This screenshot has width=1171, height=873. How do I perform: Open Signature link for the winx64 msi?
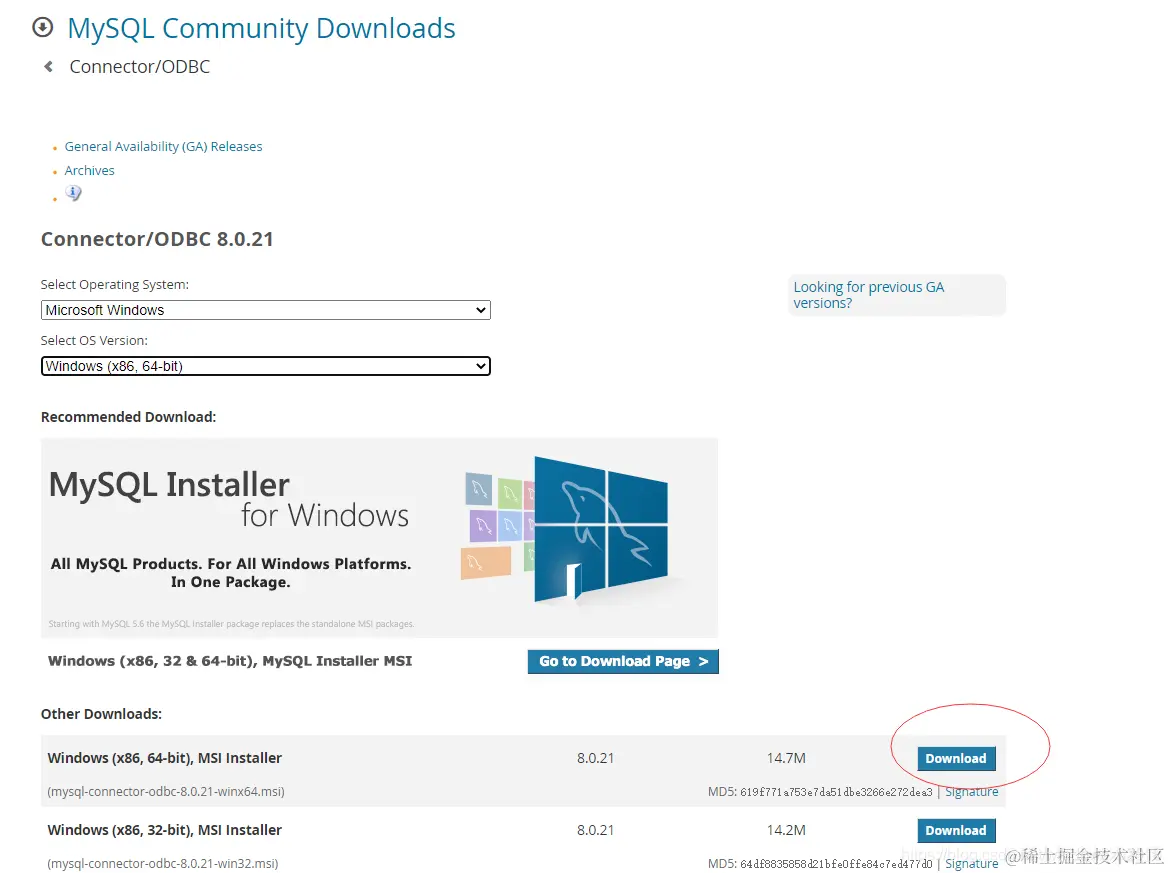[x=972, y=792]
